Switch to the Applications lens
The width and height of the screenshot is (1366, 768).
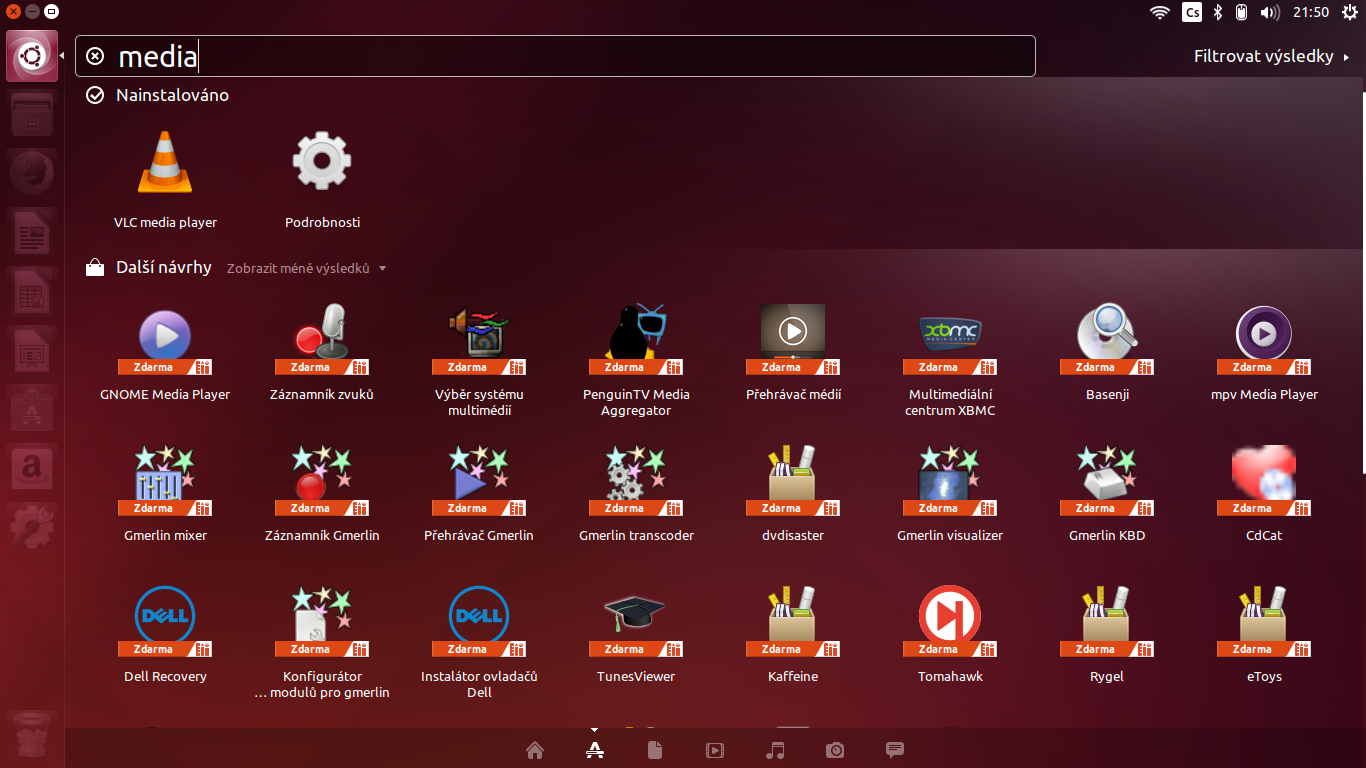(x=595, y=750)
